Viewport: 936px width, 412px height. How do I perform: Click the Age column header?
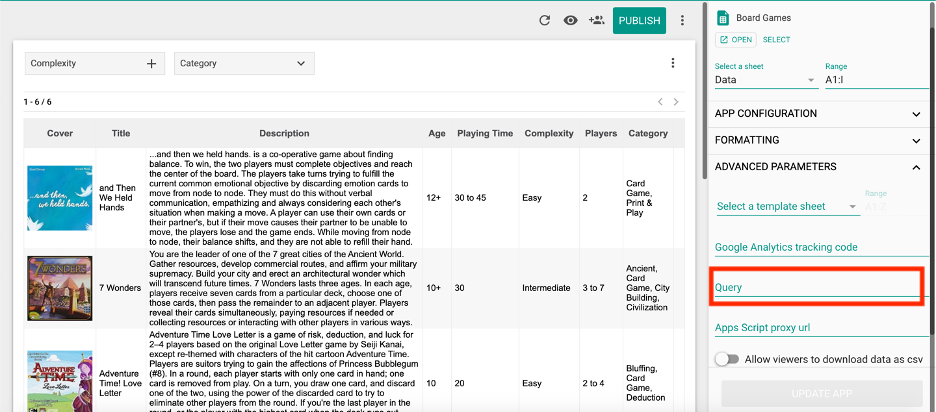point(437,133)
